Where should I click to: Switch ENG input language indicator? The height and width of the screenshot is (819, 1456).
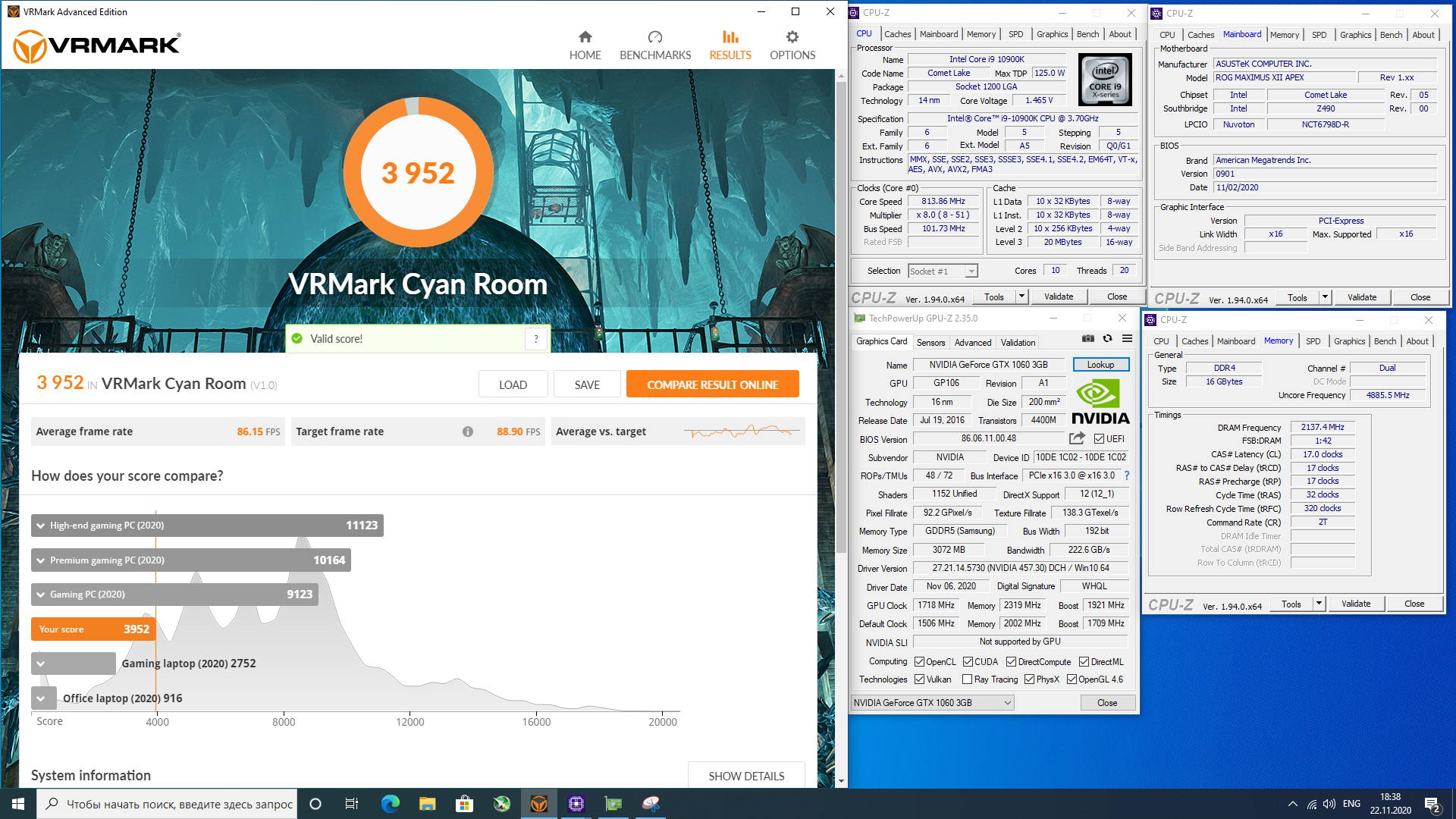click(x=1351, y=804)
